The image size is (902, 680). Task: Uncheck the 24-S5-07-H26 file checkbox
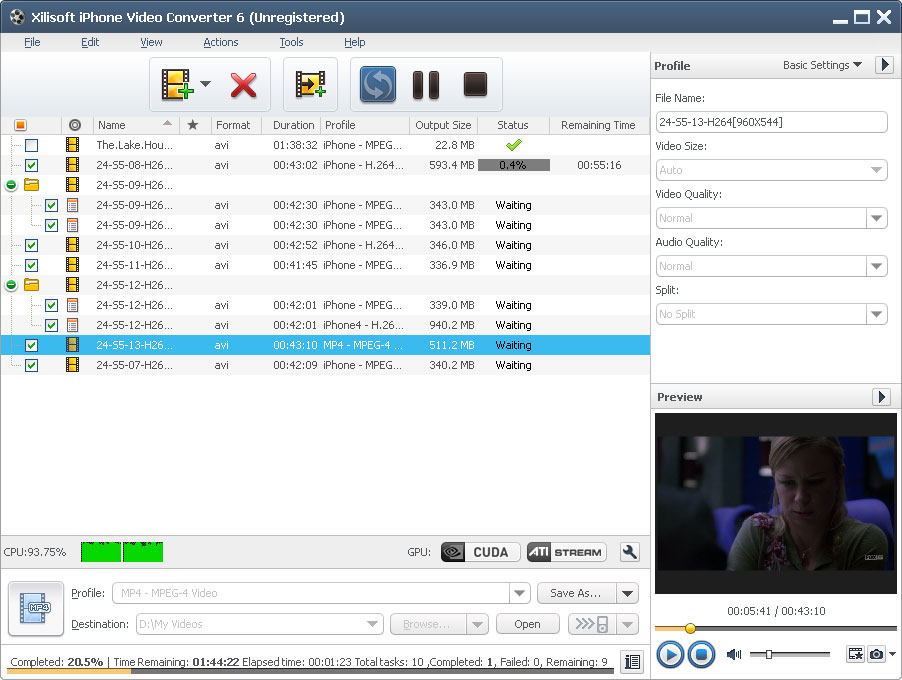[32, 365]
